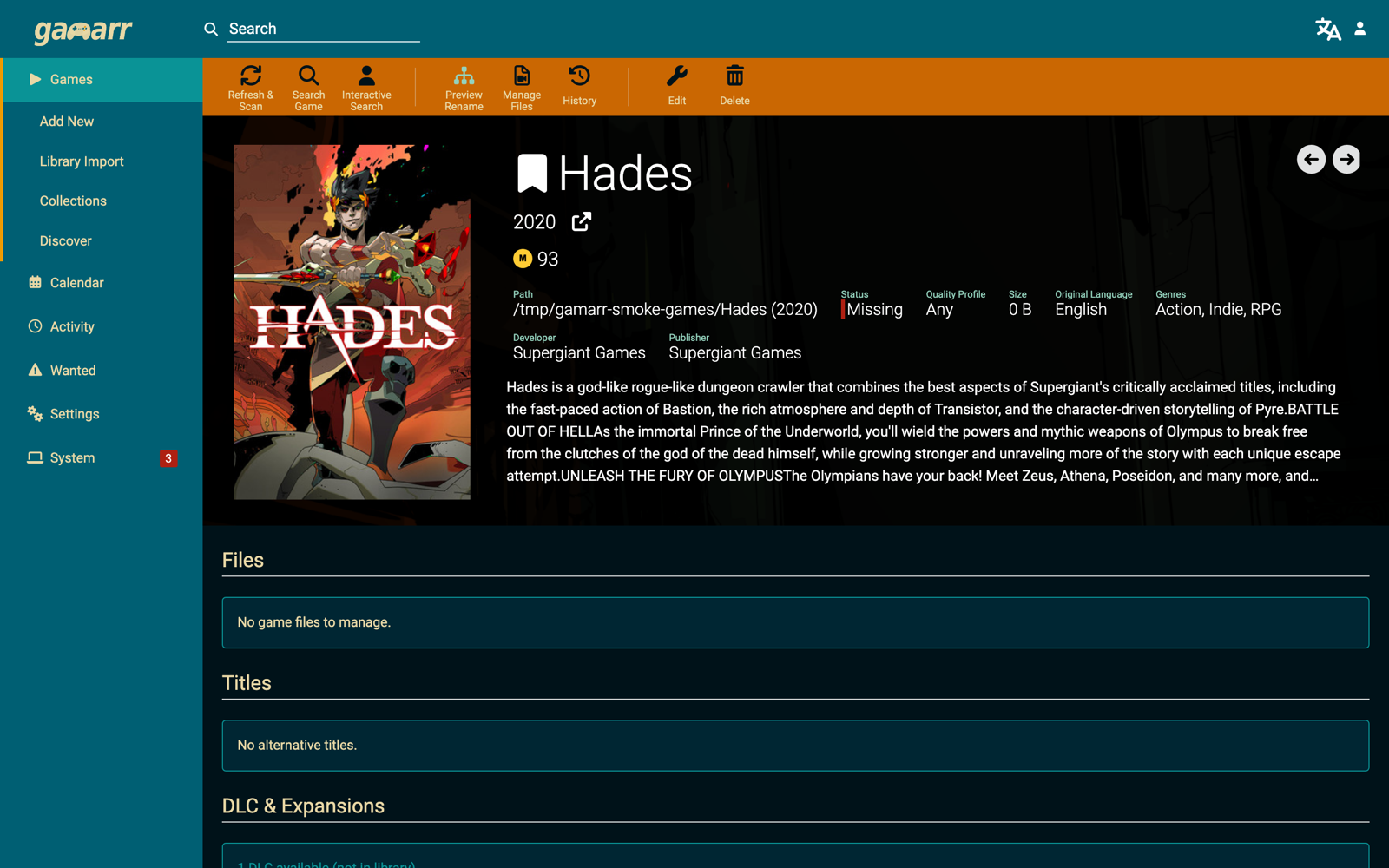The width and height of the screenshot is (1389, 868).
Task: Click the Hades game title
Action: pos(625,174)
